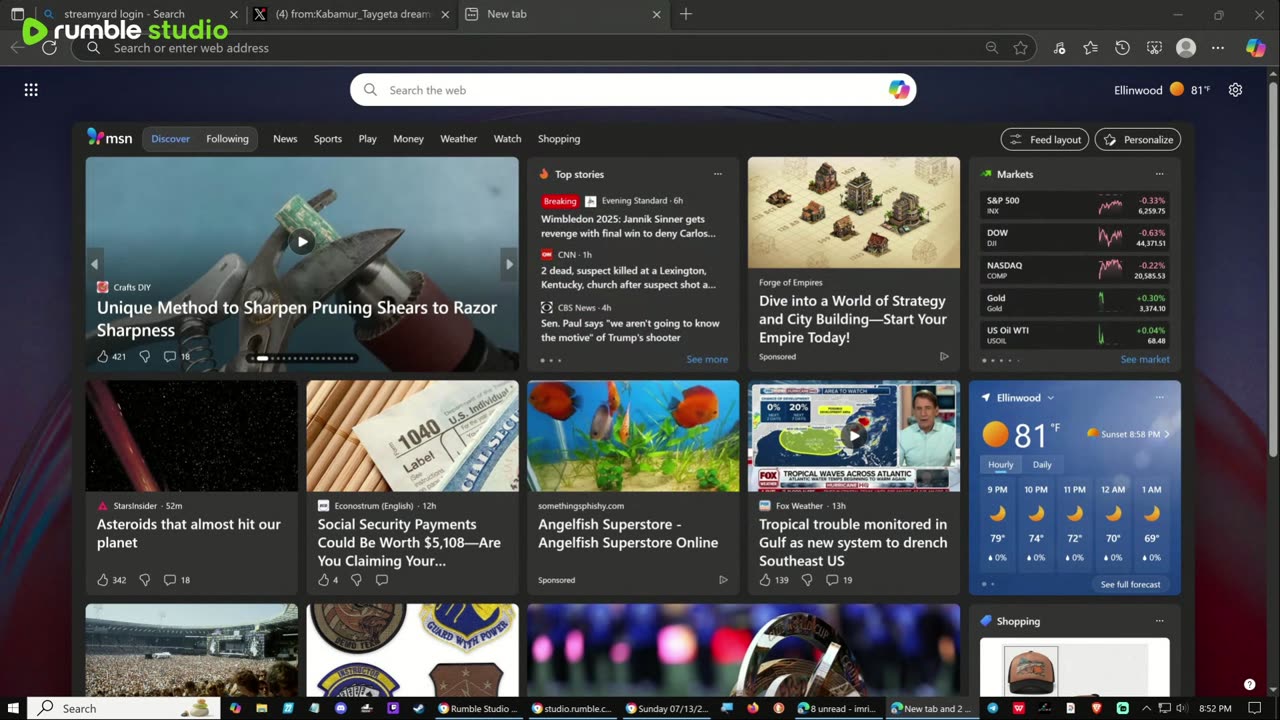Click the Feed layout button
The height and width of the screenshot is (720, 1280).
pos(1045,139)
